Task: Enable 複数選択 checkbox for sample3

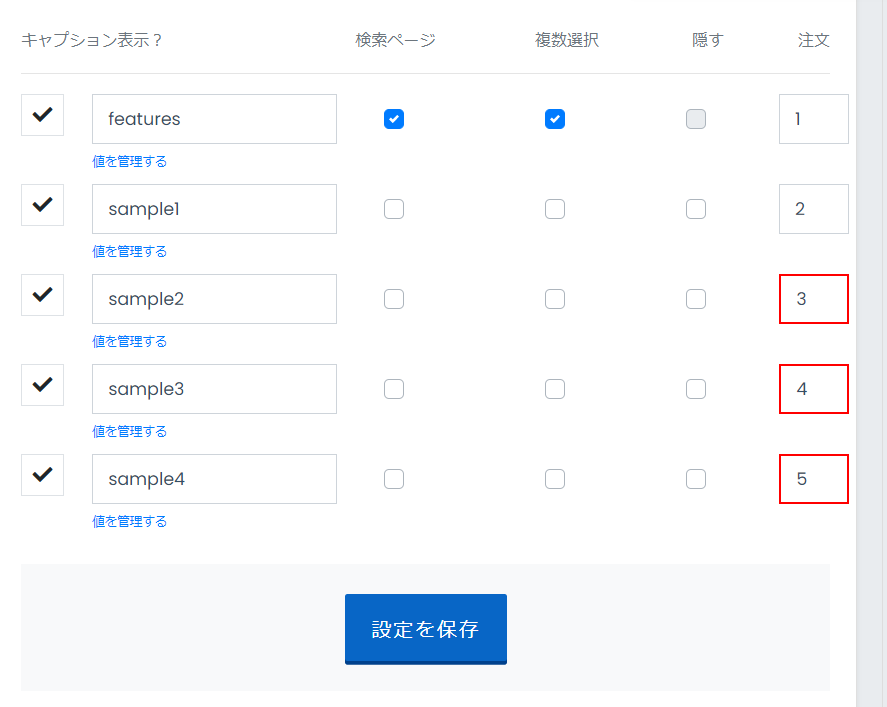Action: [555, 389]
